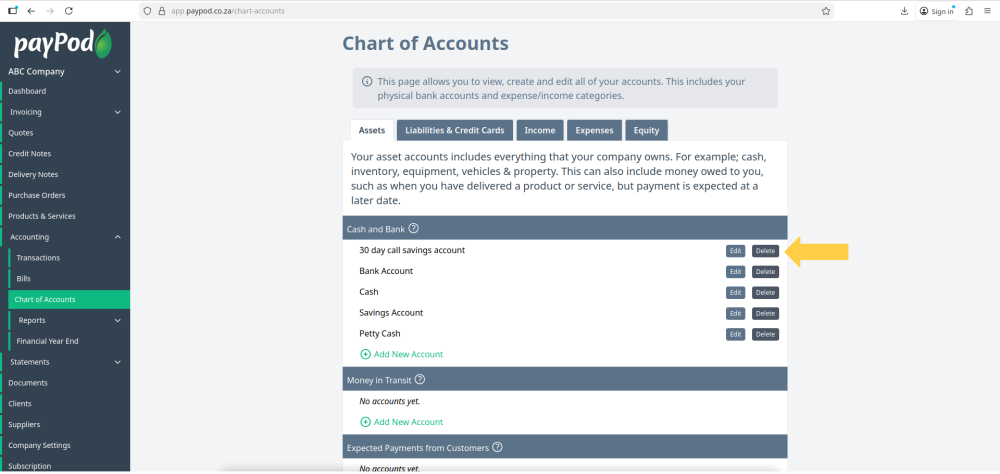Click Expected Payments from Customers help icon
This screenshot has height=474, width=1000.
[497, 447]
